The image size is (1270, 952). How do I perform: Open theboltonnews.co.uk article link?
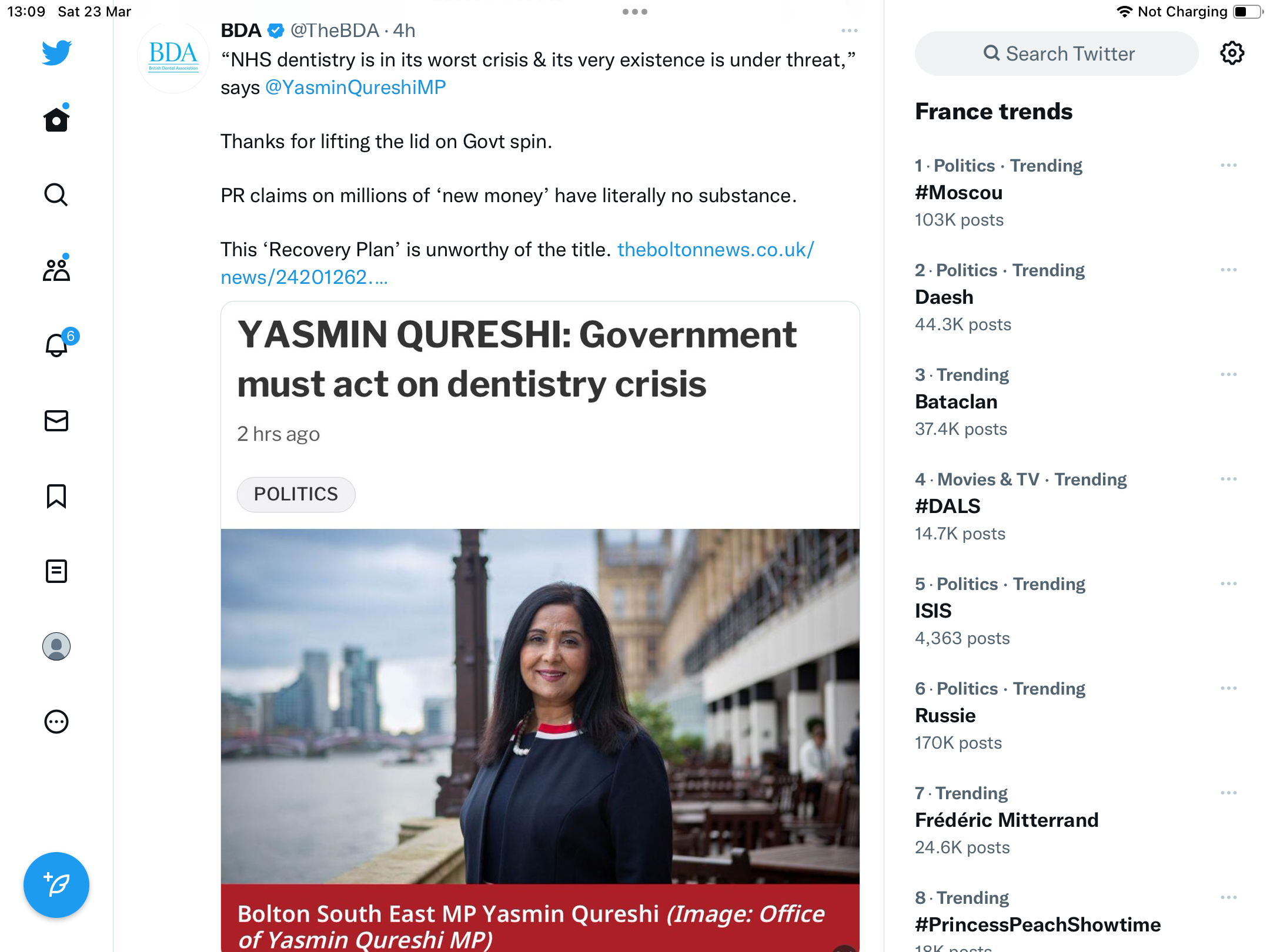(517, 263)
